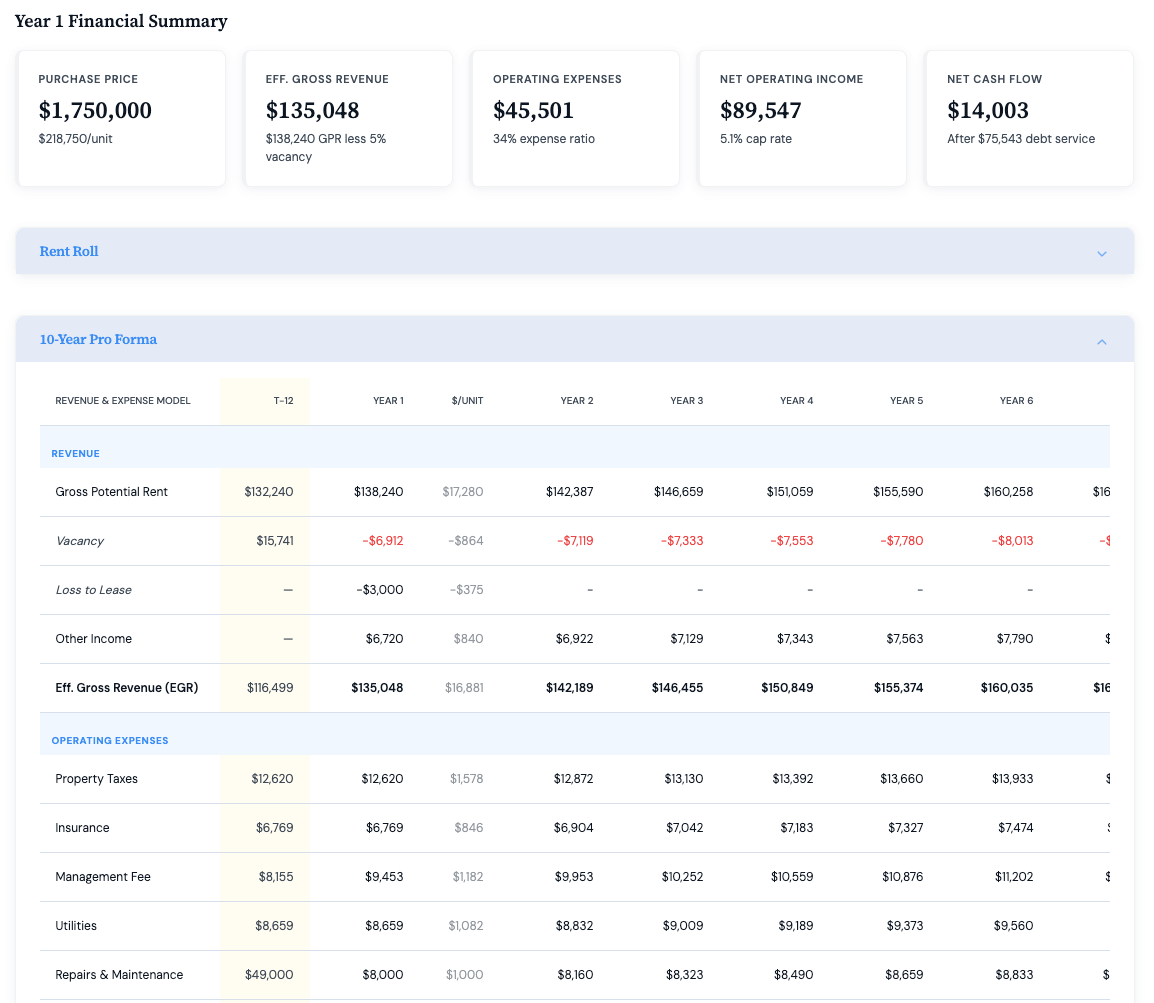Image resolution: width=1154 pixels, height=1003 pixels.
Task: Collapse 10-Year Pro Forma via chevron icon
Action: (1101, 341)
